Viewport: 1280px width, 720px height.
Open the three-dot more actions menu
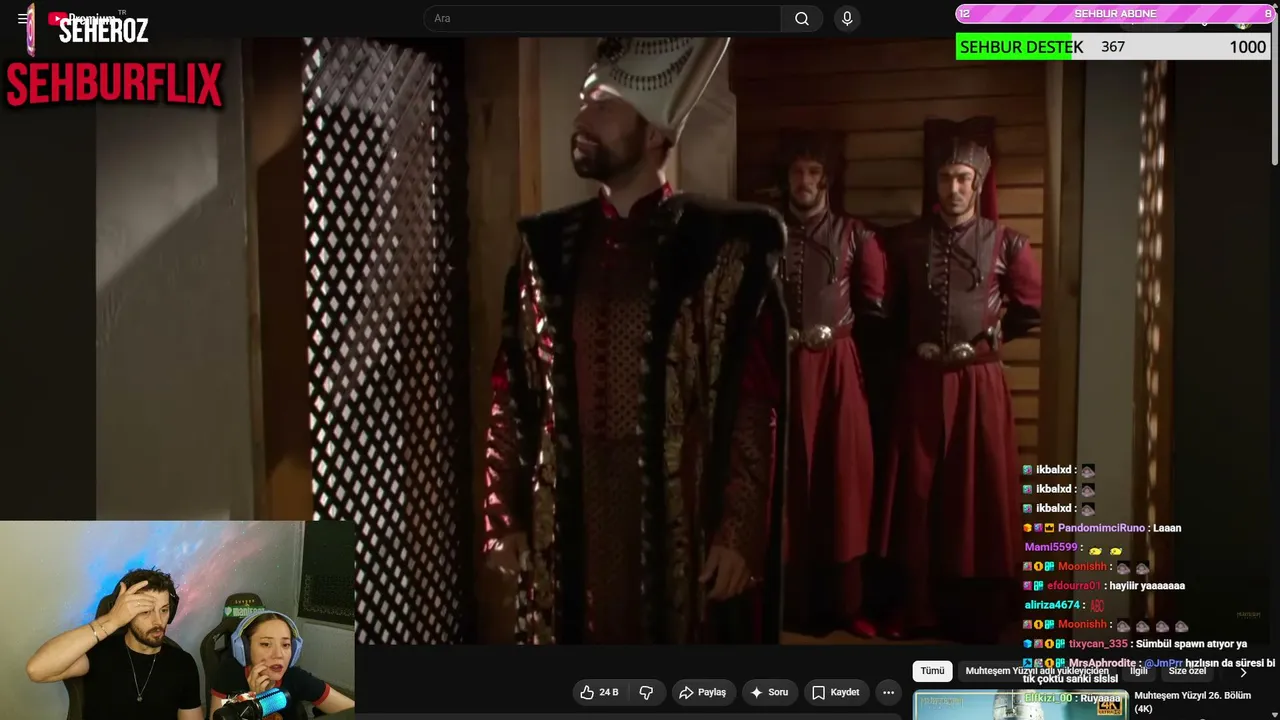888,692
